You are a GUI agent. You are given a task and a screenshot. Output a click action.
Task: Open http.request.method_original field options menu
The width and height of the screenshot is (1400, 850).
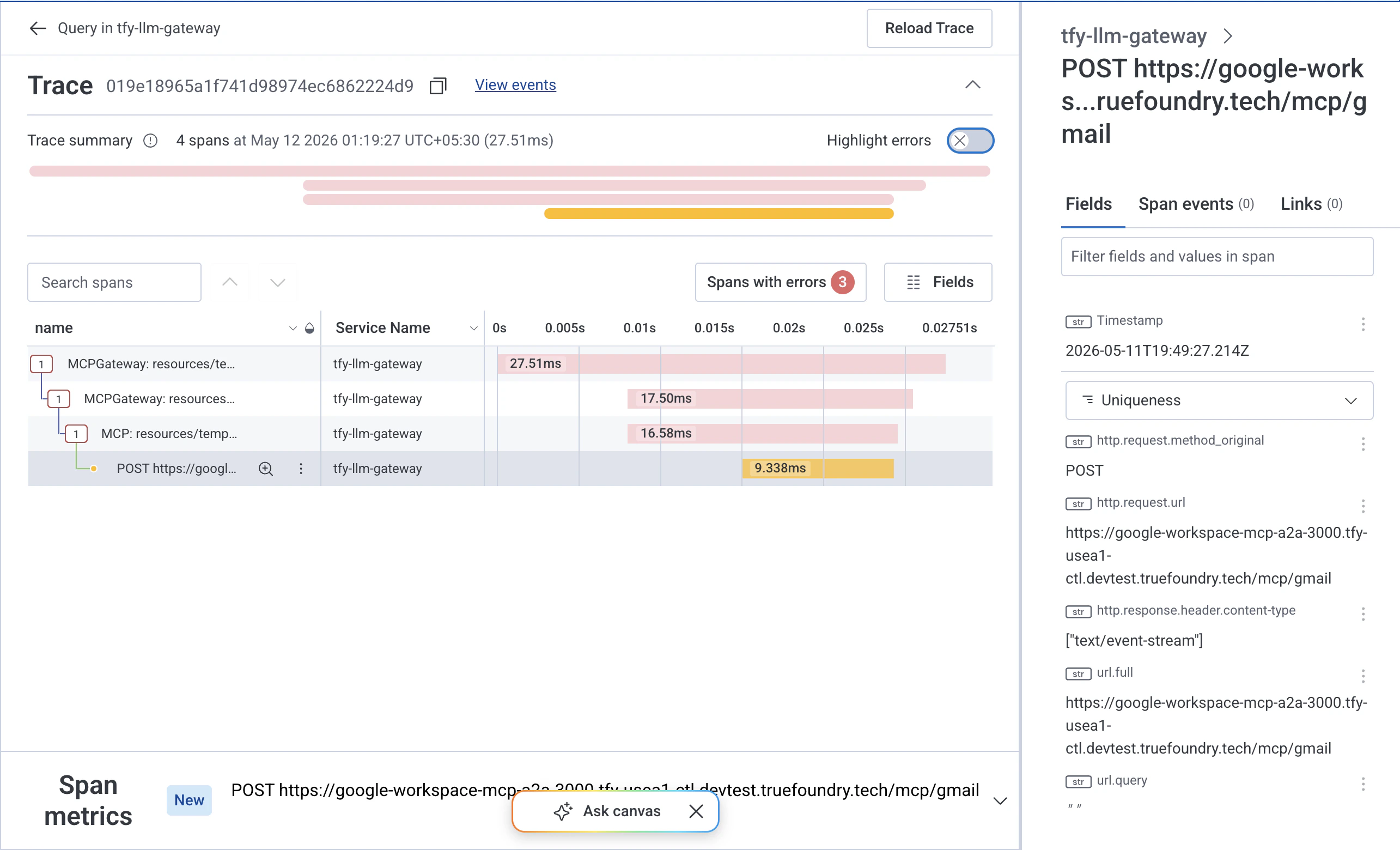pyautogui.click(x=1362, y=444)
